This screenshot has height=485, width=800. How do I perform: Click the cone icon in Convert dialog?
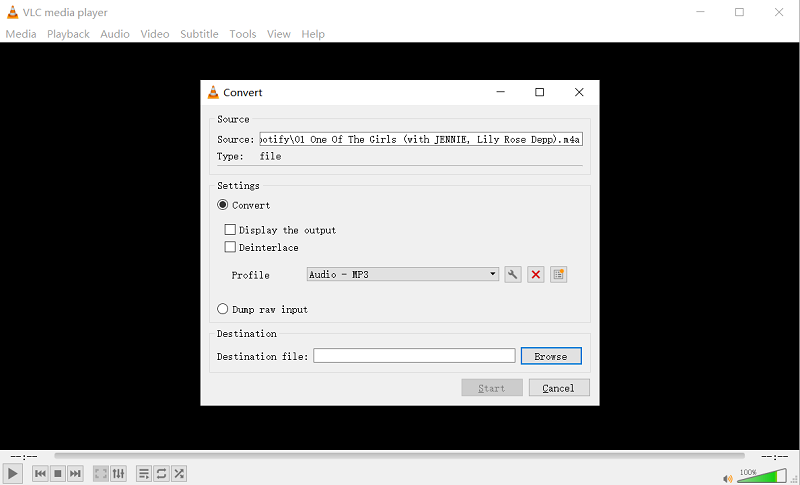213,92
